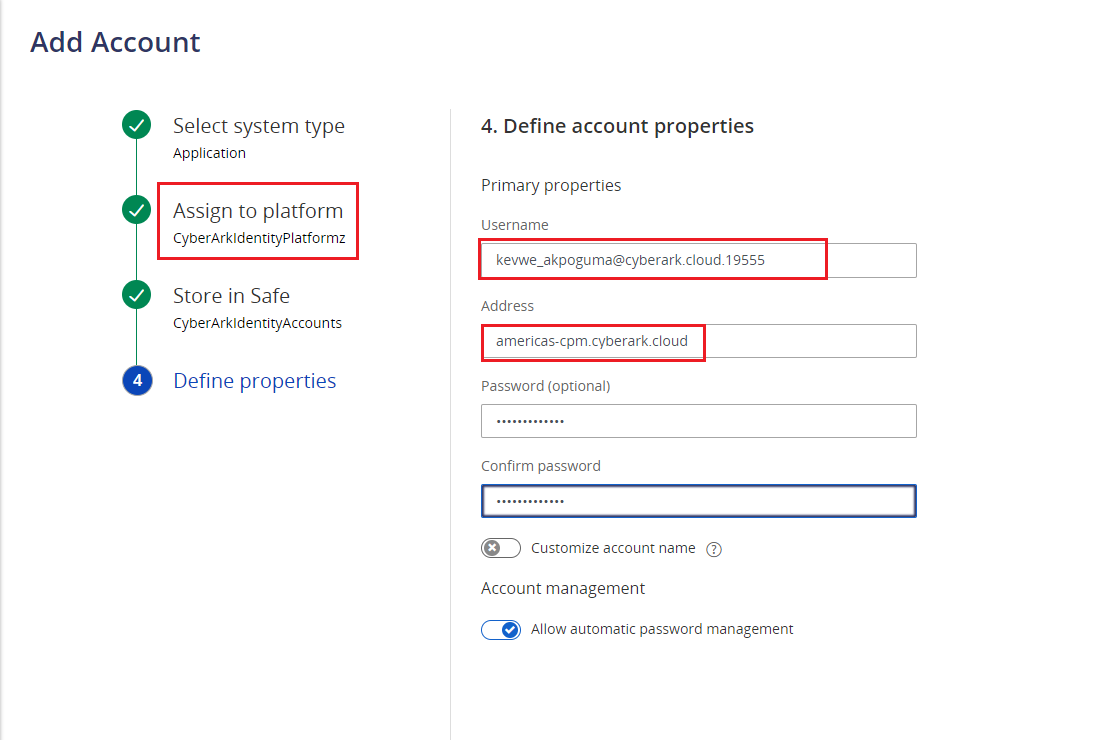Screen dimensions: 1115x740
Task: Click the CyberArkIdentityPlatformz platform text
Action: pos(257,237)
